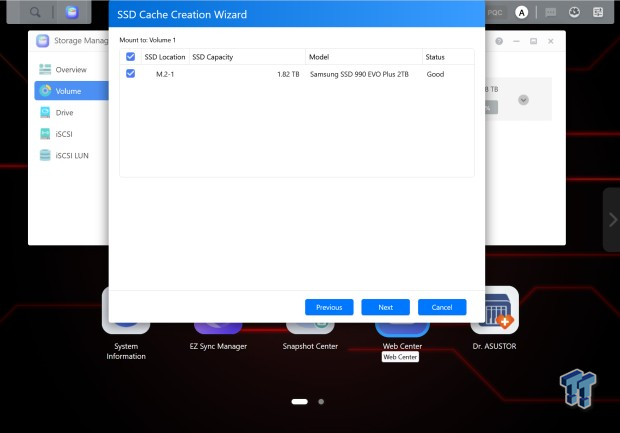
Task: Toggle the select-all SSD checkbox in header
Action: pos(130,57)
